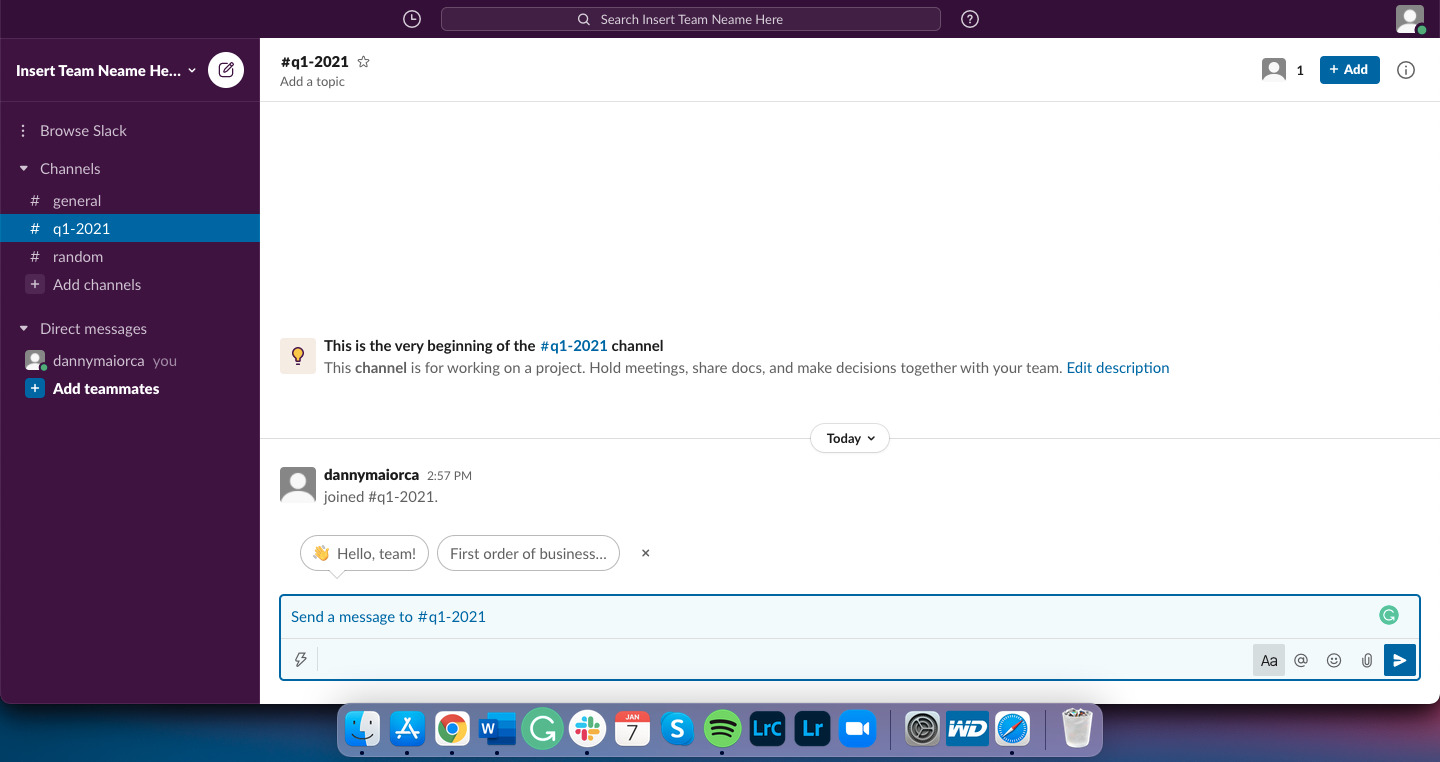This screenshot has height=762, width=1440.
Task: Click the shortcuts lightning bolt icon
Action: click(x=300, y=660)
